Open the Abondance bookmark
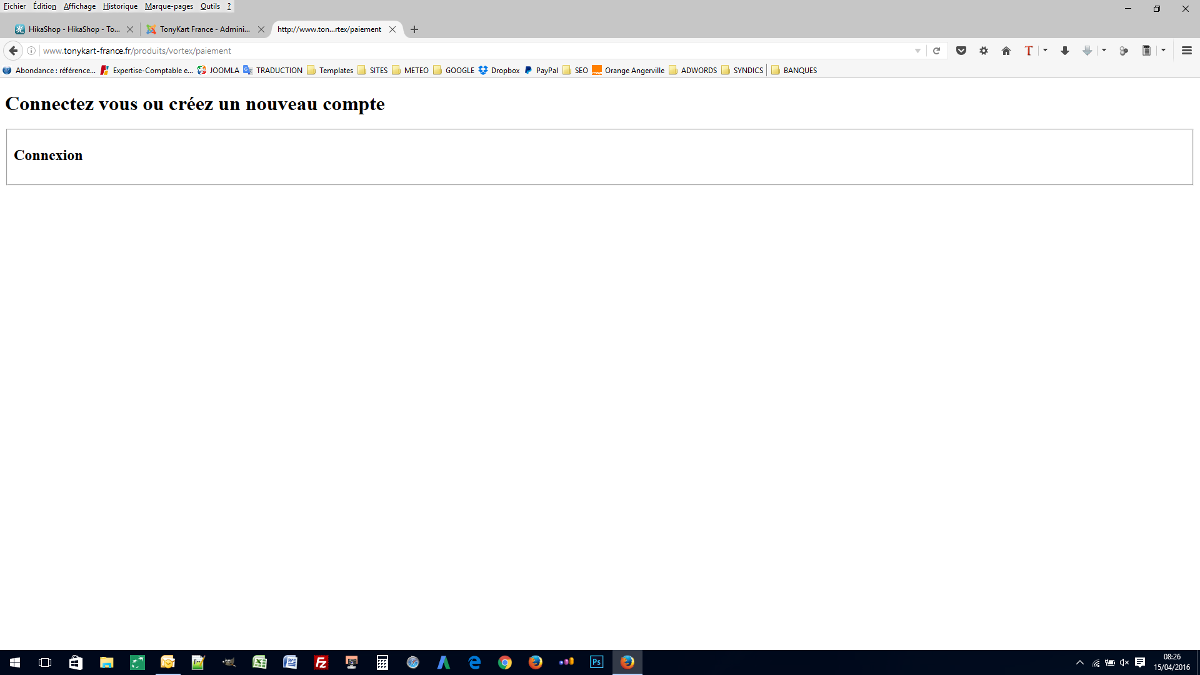1200x675 pixels. coord(49,70)
